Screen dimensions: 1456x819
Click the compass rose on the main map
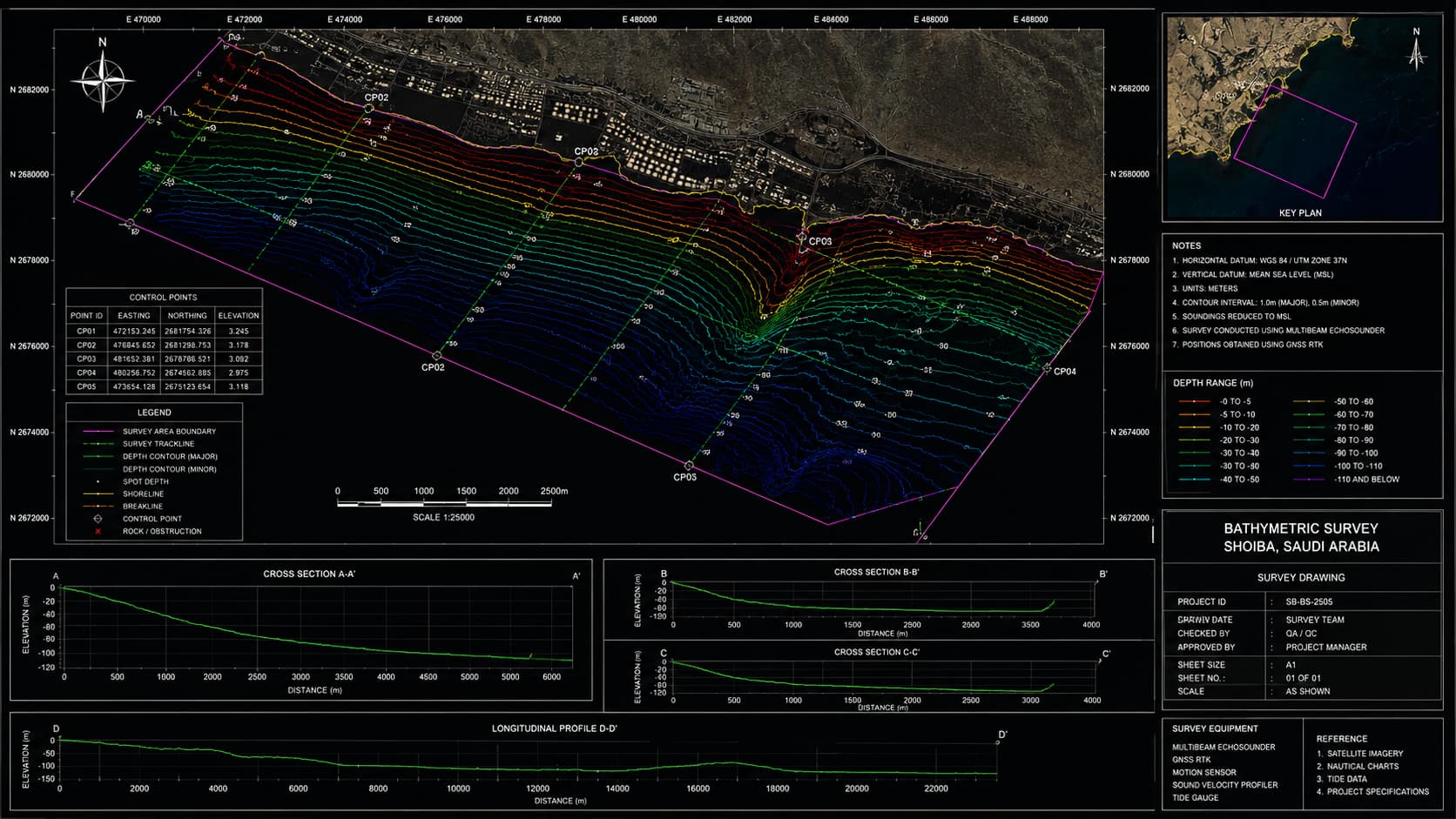[103, 81]
